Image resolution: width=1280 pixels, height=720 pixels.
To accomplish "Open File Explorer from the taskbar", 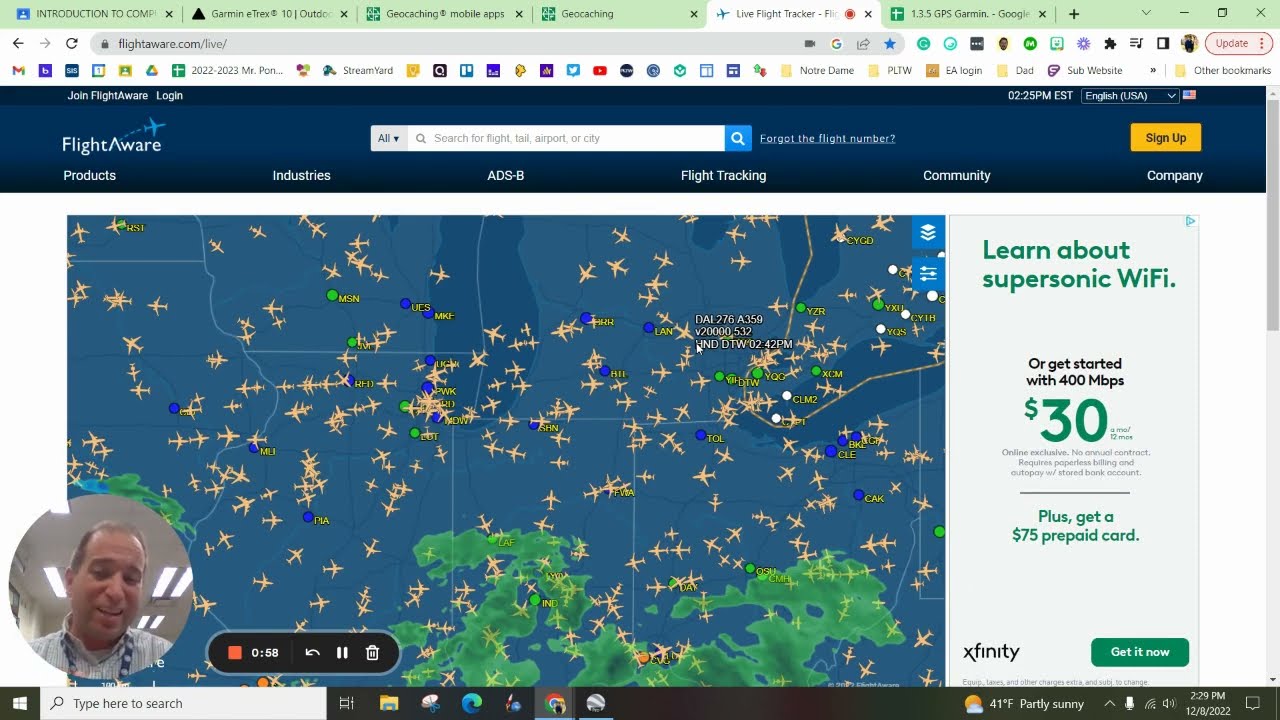I will (389, 703).
